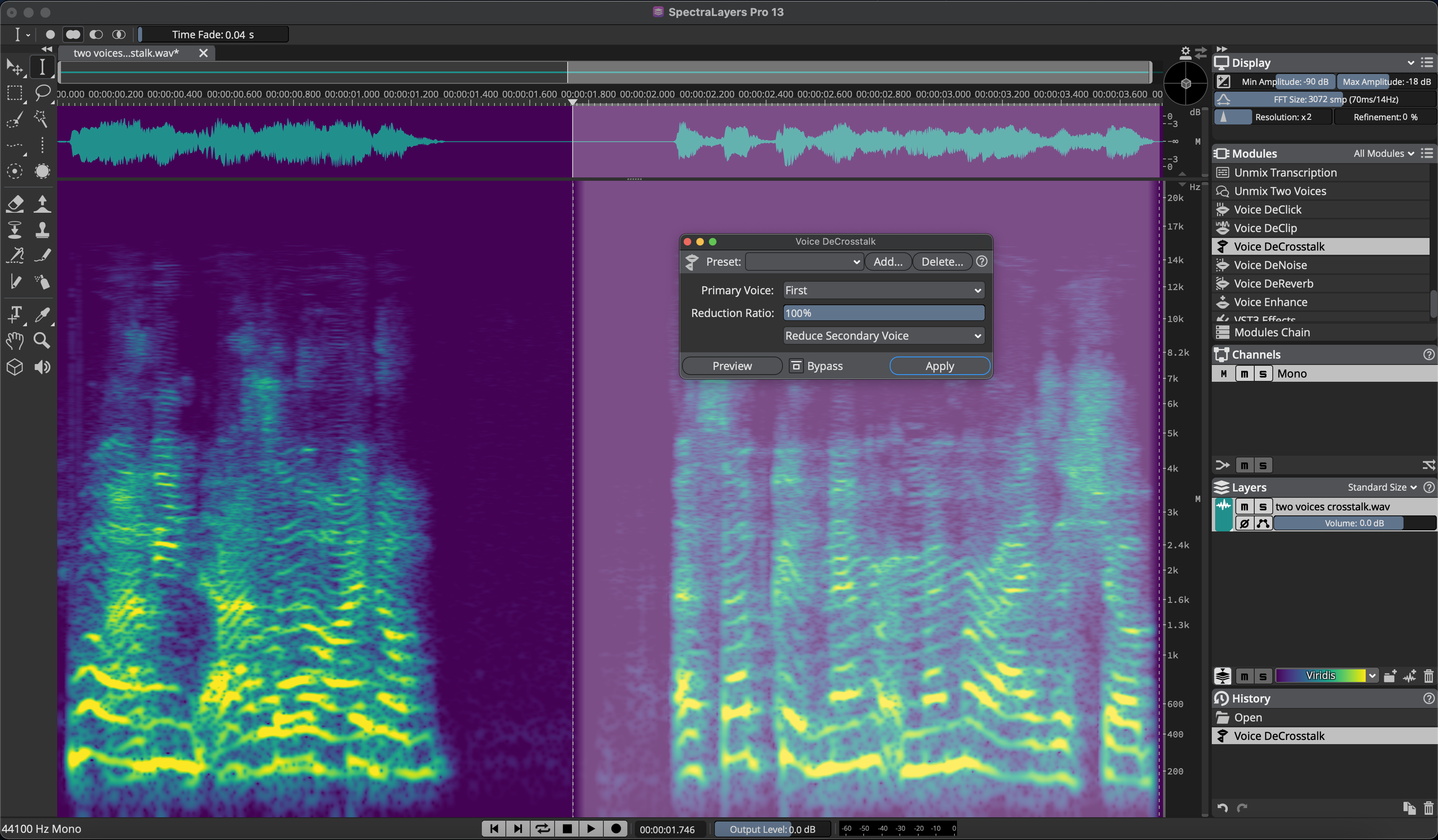The height and width of the screenshot is (840, 1438).
Task: Click the redo arrow in History panel
Action: coord(1242,808)
